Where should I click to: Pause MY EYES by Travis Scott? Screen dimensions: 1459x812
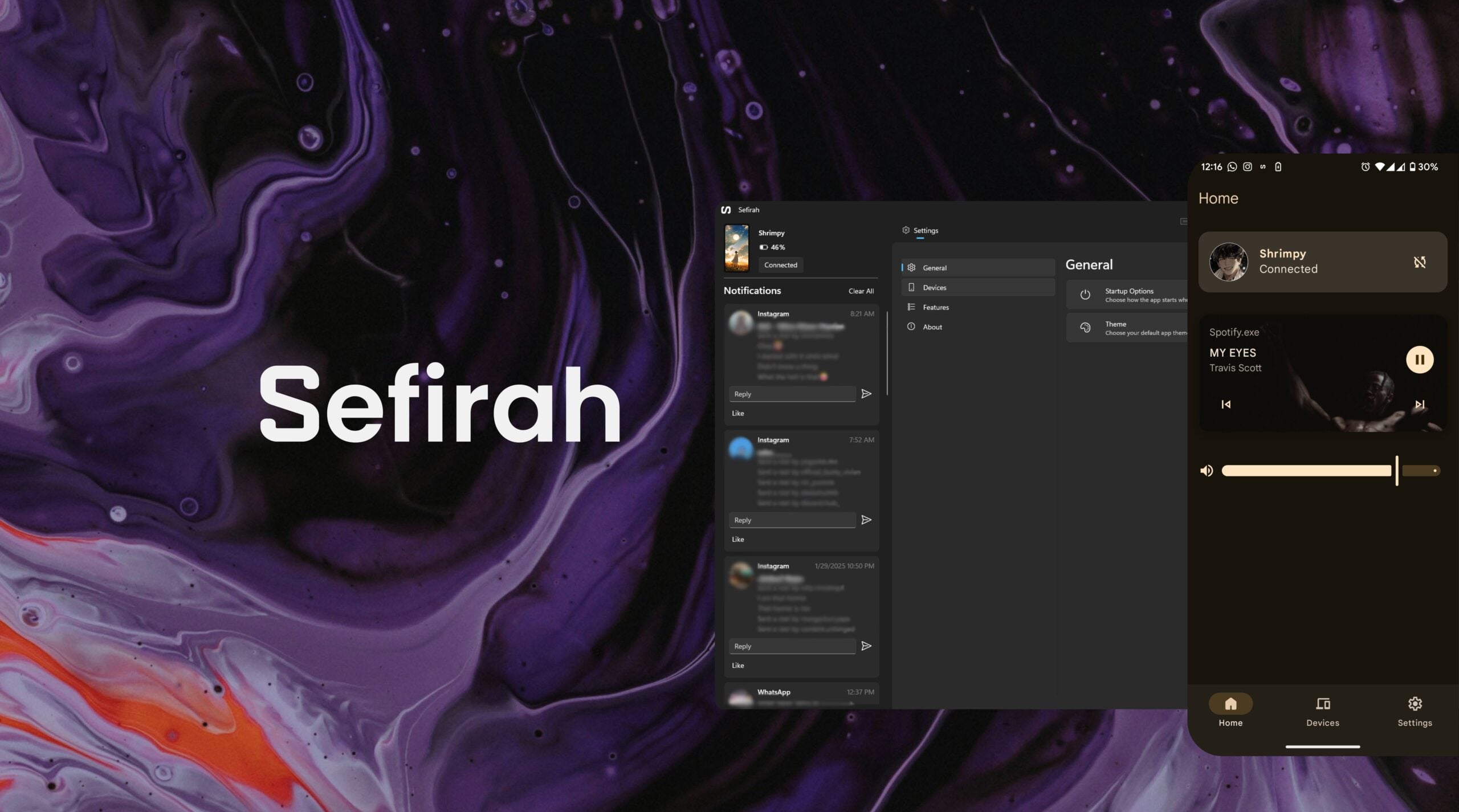1420,359
